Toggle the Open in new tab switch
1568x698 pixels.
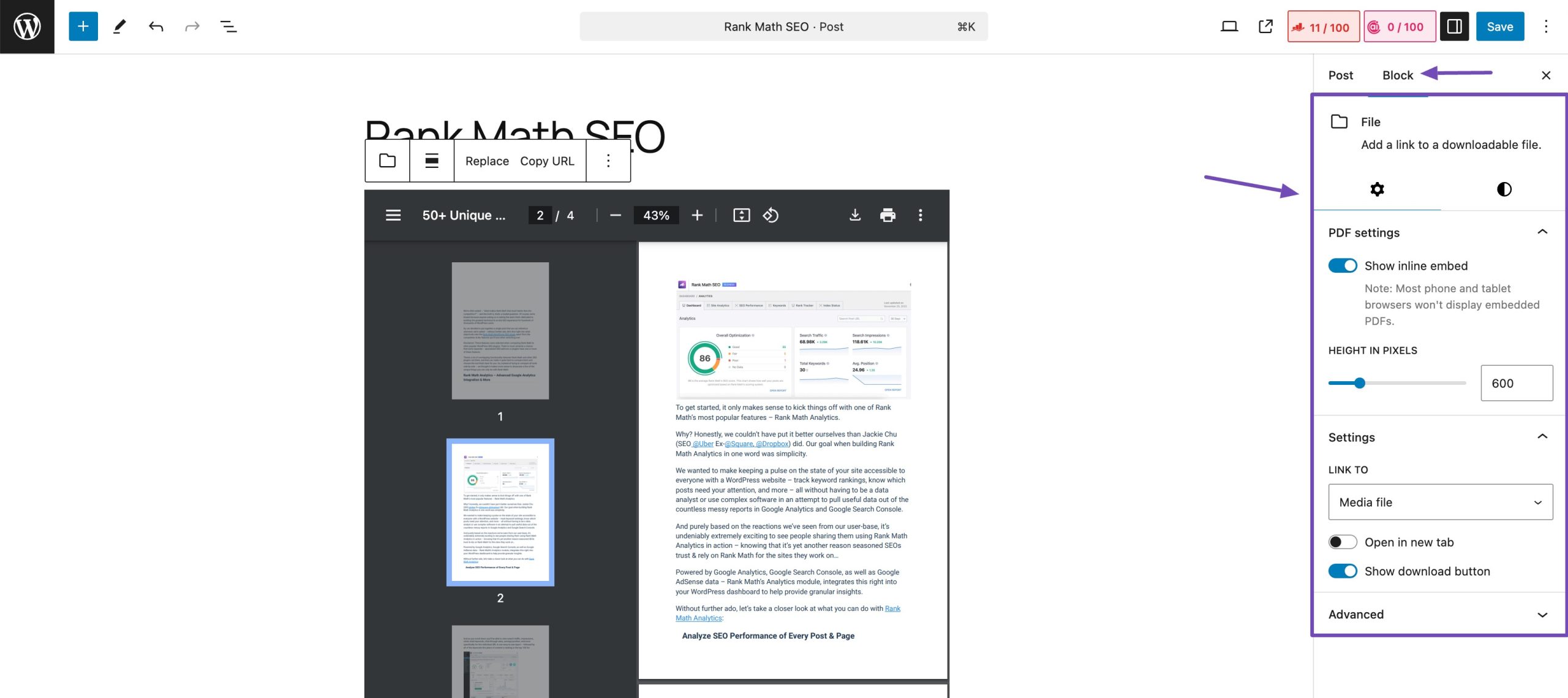click(x=1342, y=542)
